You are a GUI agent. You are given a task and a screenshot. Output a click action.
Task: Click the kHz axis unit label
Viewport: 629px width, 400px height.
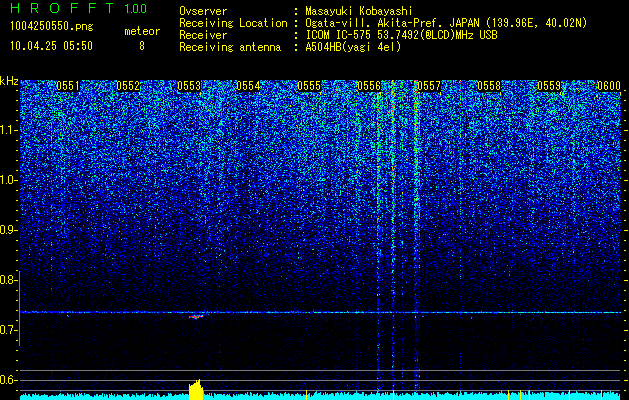click(x=9, y=81)
